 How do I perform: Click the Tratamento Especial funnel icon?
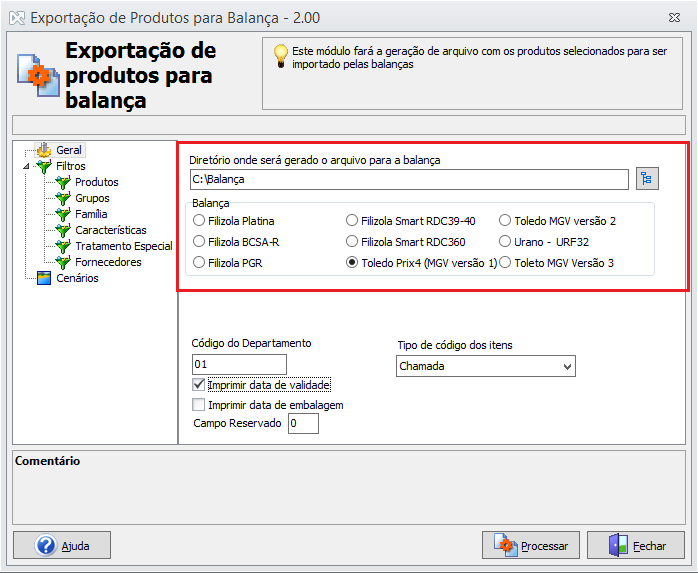coord(63,246)
